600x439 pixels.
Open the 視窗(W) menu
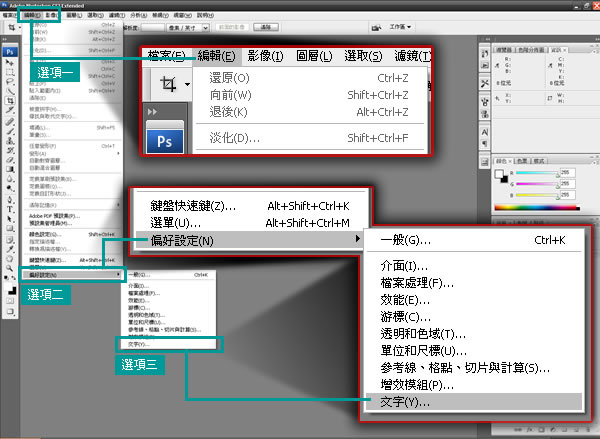(183, 15)
